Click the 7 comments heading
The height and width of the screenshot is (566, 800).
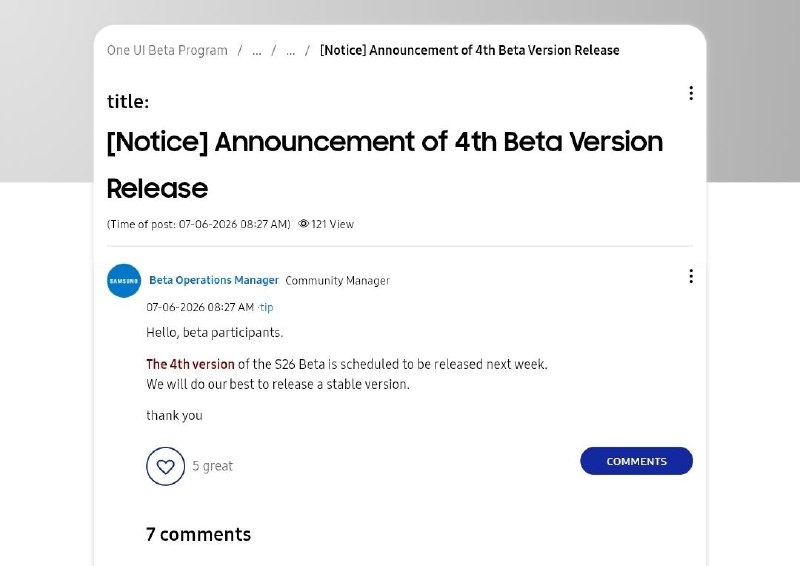tap(198, 534)
